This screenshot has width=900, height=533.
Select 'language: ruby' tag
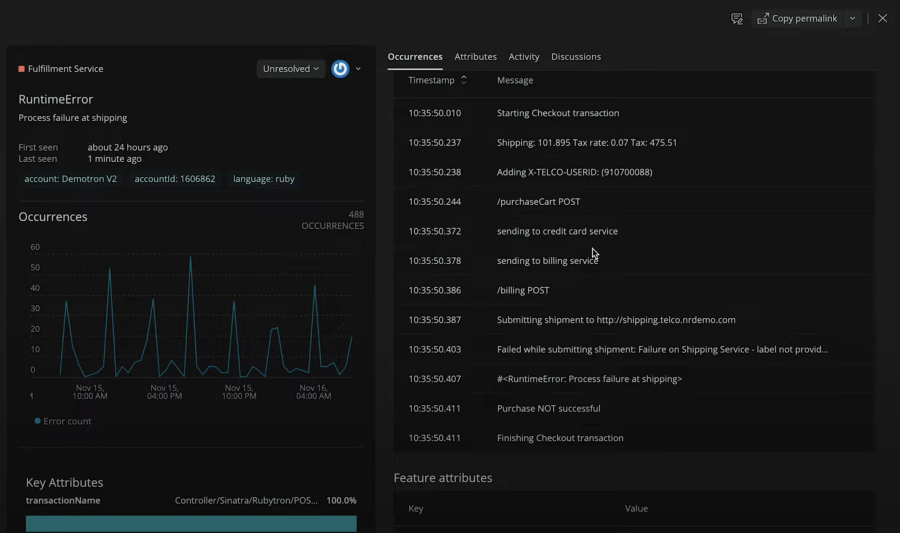[264, 179]
